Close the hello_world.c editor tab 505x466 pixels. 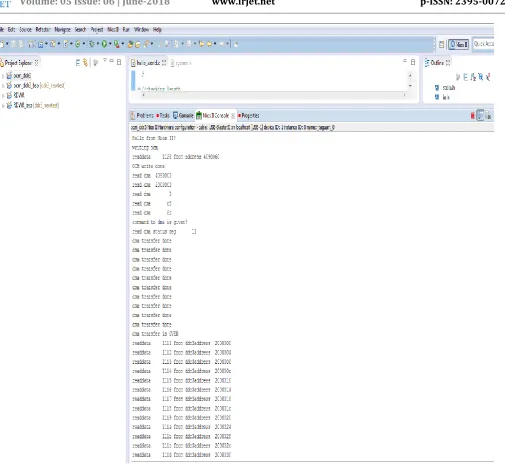tap(164, 63)
